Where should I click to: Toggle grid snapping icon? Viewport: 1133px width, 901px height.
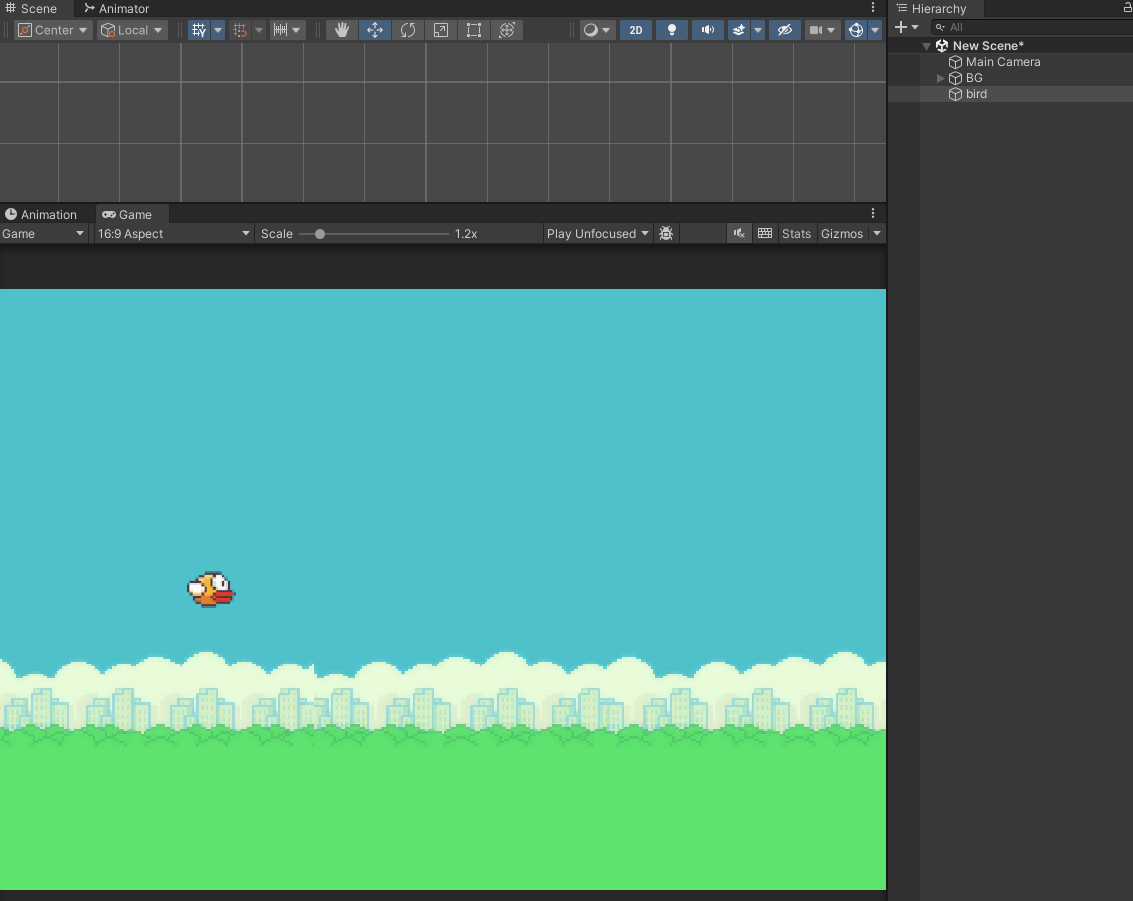click(x=240, y=30)
